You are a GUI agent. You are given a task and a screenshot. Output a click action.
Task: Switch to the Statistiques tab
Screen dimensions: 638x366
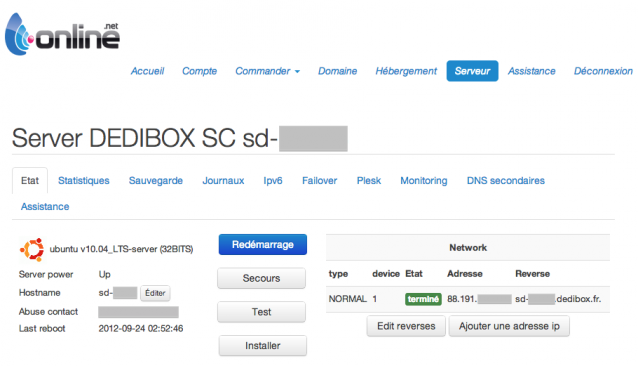83,181
